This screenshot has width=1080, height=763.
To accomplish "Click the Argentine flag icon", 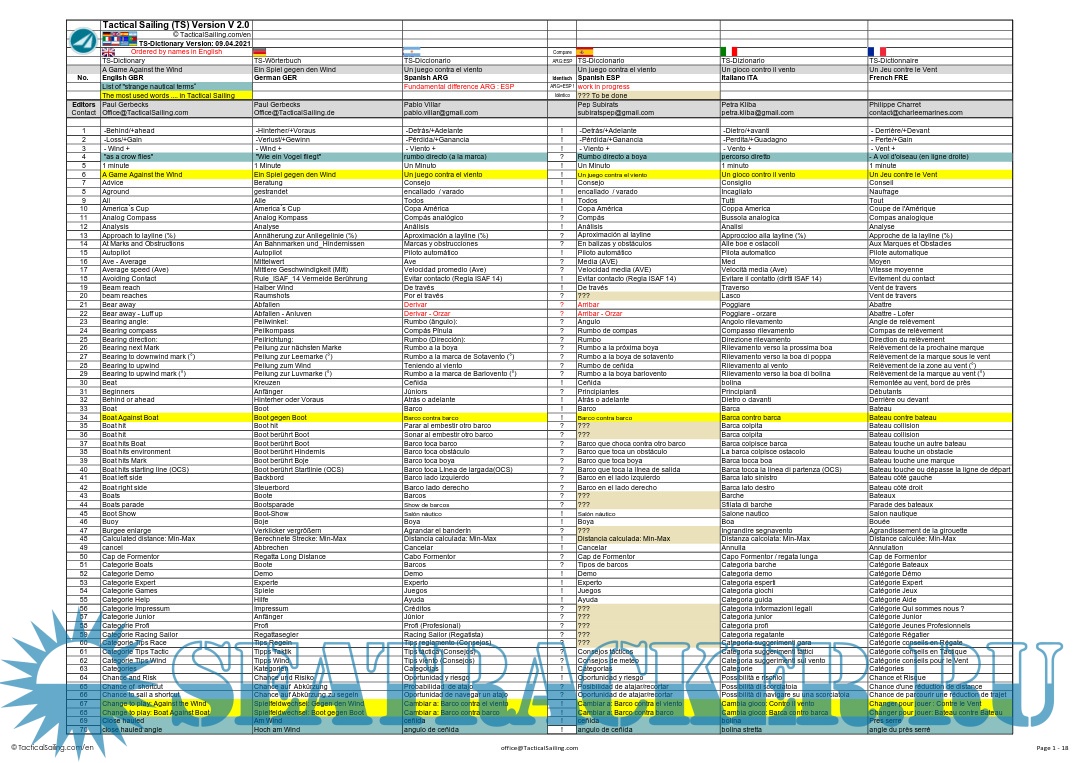I will tap(411, 51).
